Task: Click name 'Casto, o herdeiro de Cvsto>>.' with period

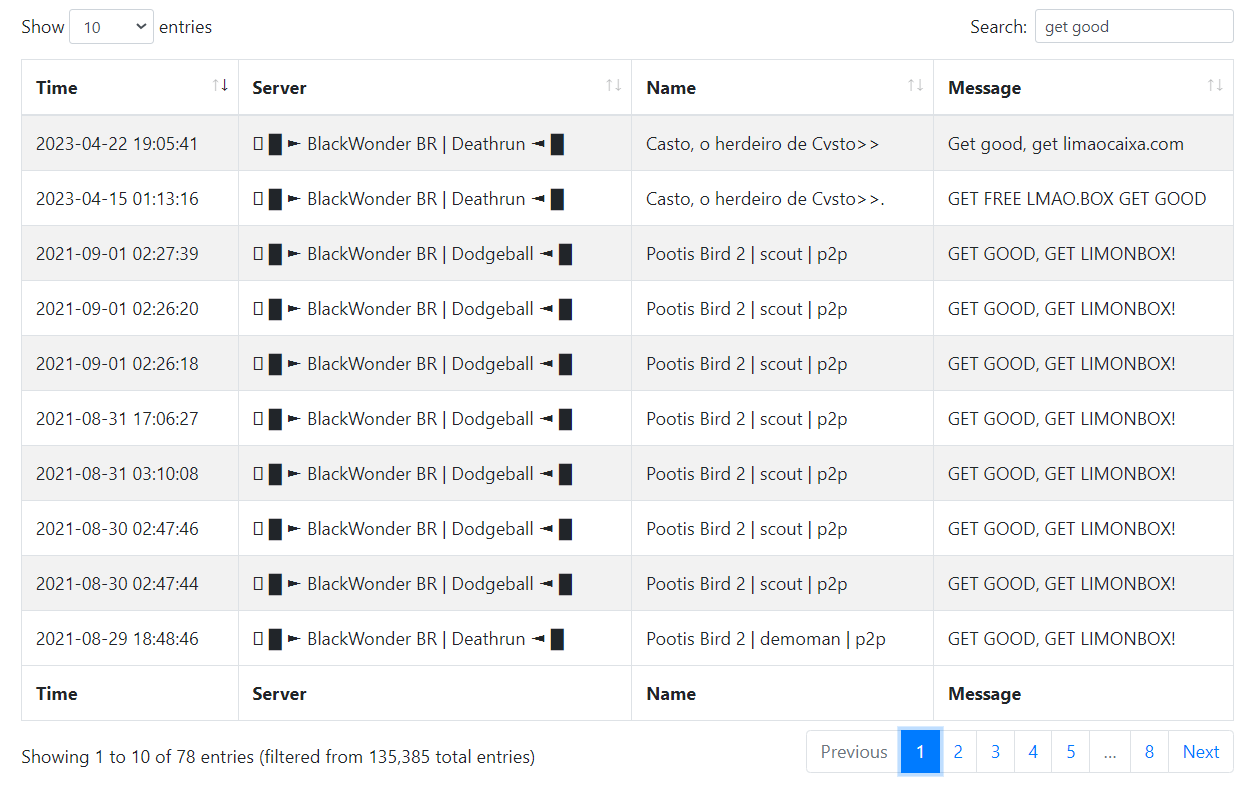Action: (766, 199)
